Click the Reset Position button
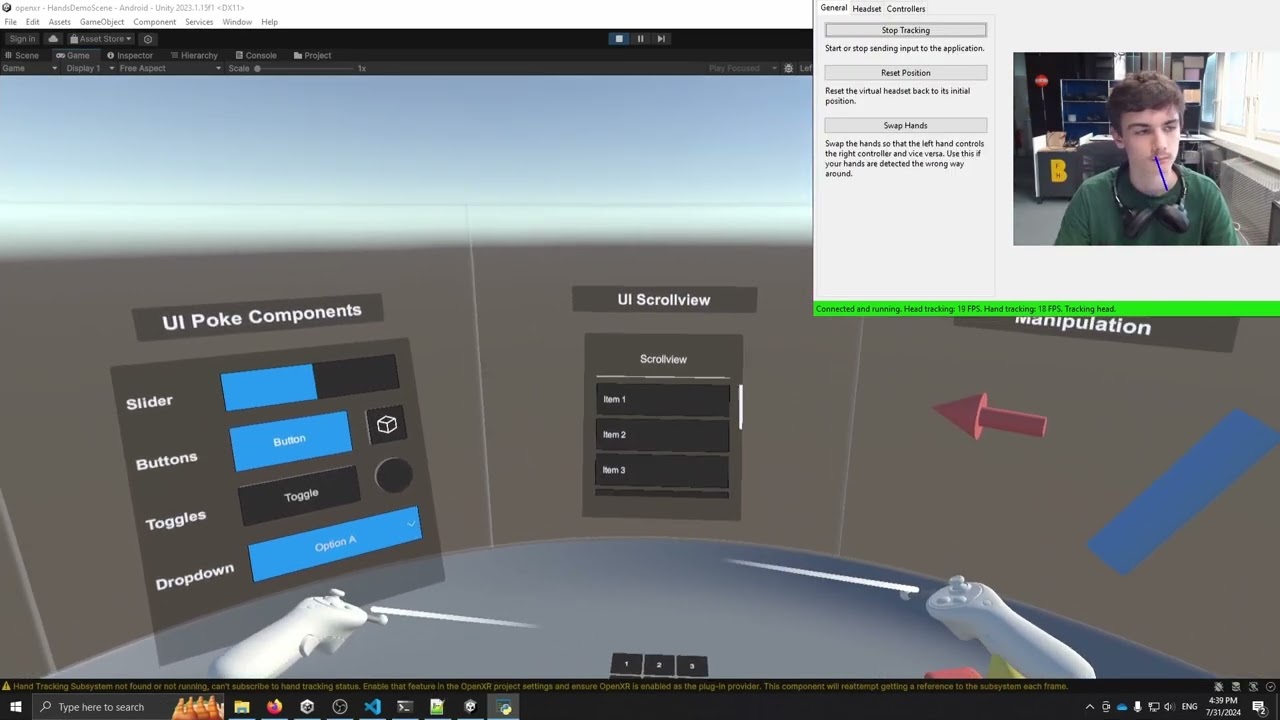1280x720 pixels. (906, 73)
